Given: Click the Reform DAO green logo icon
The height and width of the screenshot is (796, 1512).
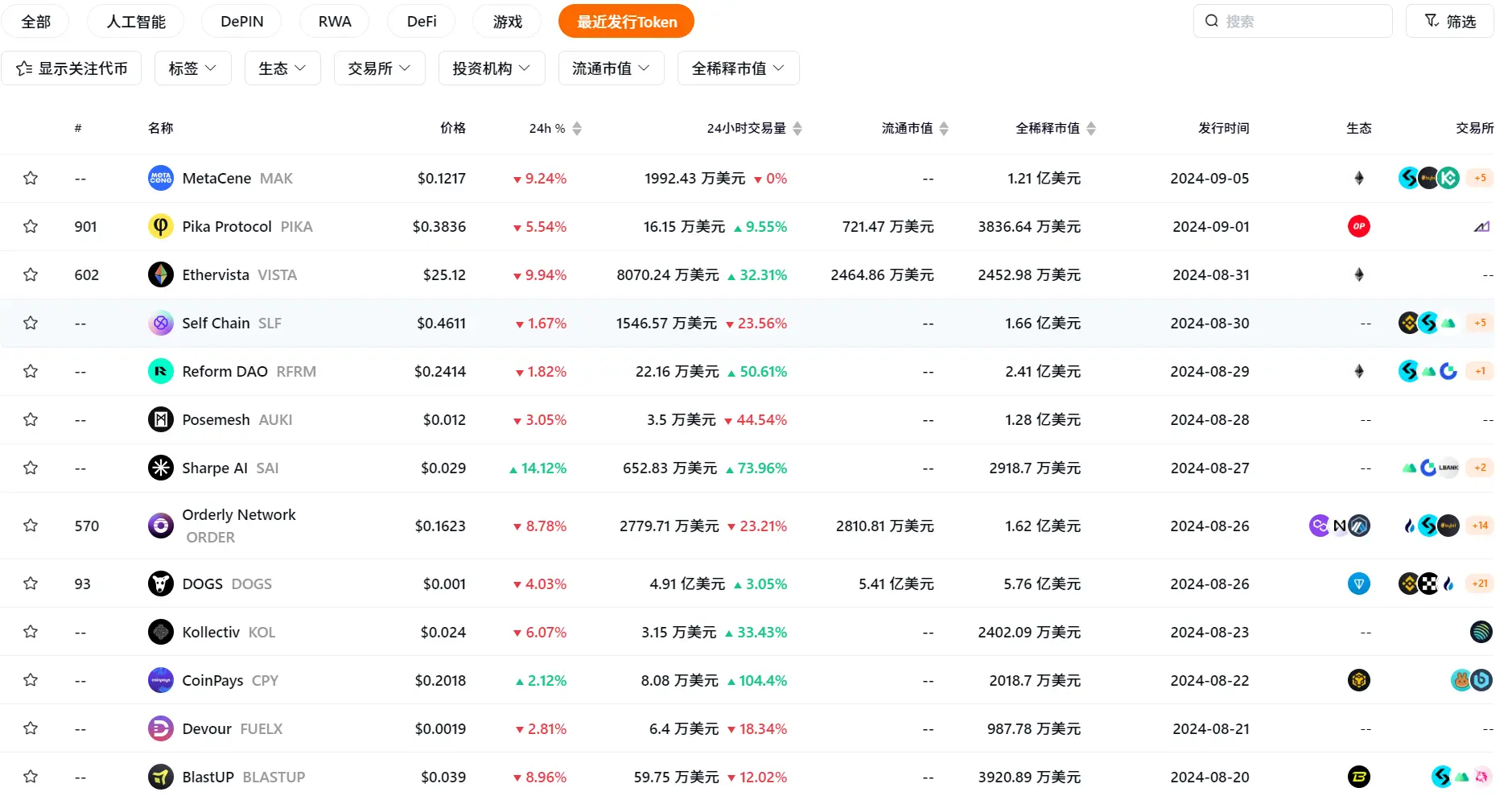Looking at the screenshot, I should point(161,371).
